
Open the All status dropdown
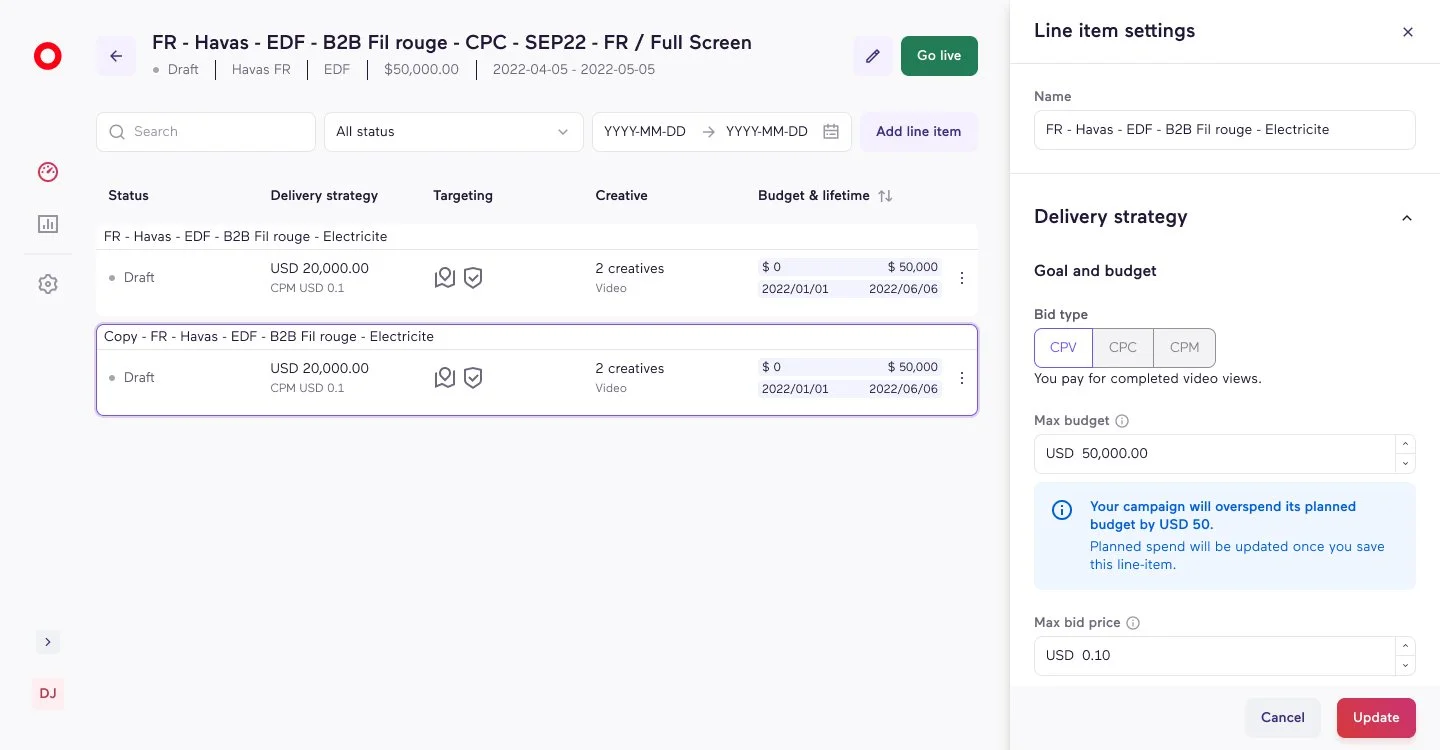[x=453, y=132]
